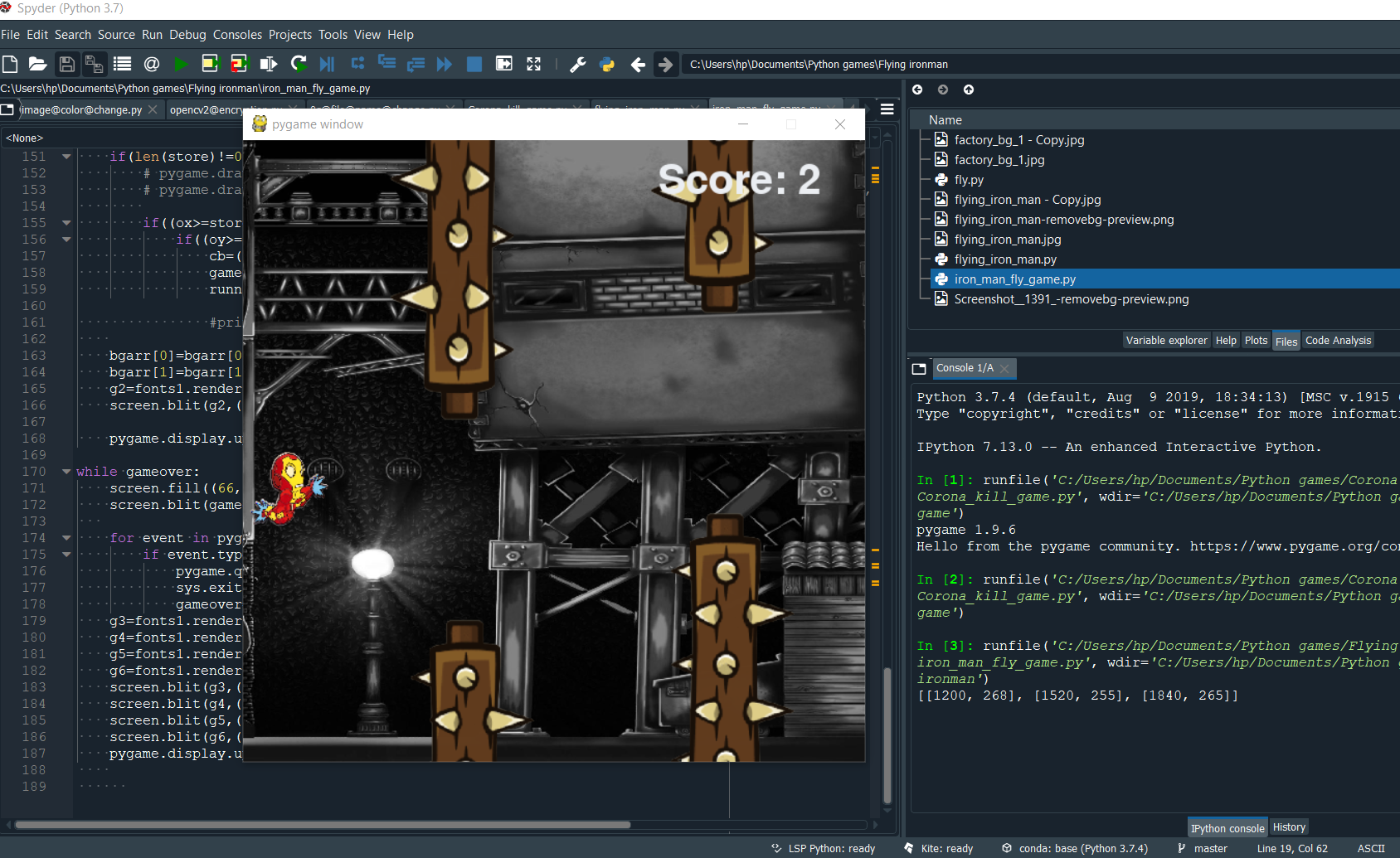Viewport: 1400px width, 858px height.
Task: Save all files icon
Action: pyautogui.click(x=94, y=64)
